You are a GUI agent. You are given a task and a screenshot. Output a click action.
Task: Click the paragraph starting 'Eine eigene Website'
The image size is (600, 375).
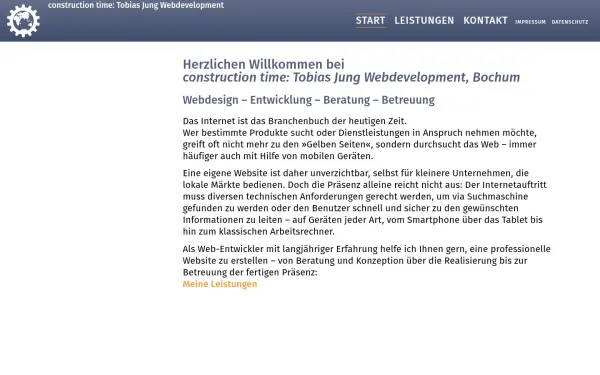365,202
